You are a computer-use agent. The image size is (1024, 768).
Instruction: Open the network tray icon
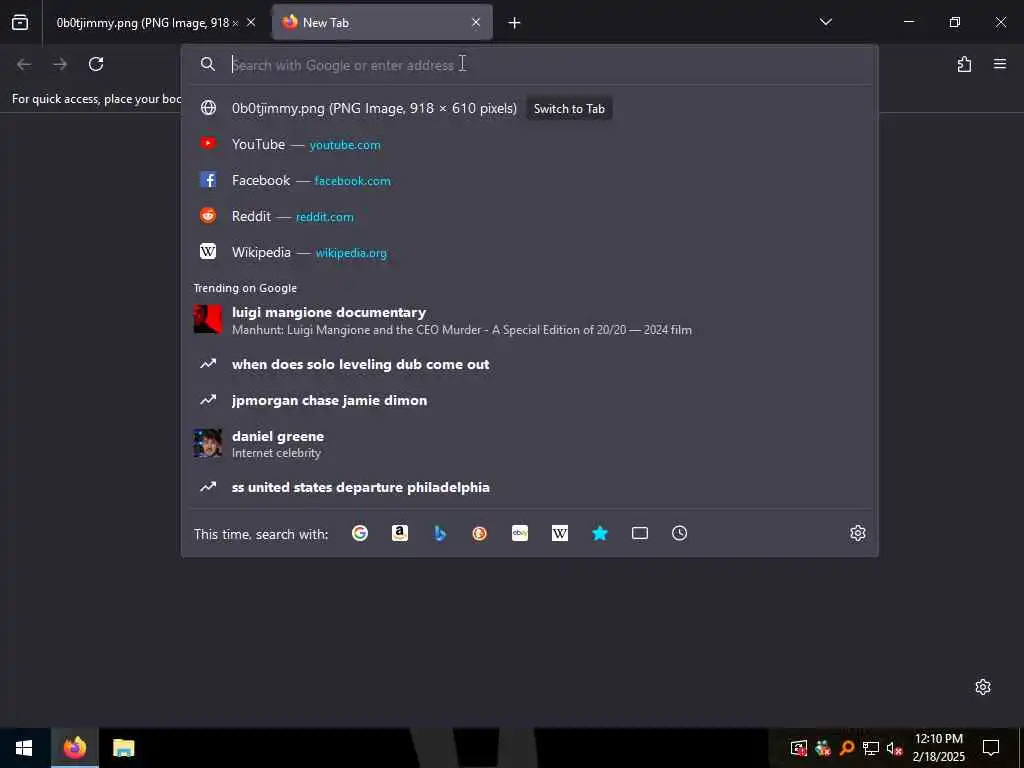[870, 748]
